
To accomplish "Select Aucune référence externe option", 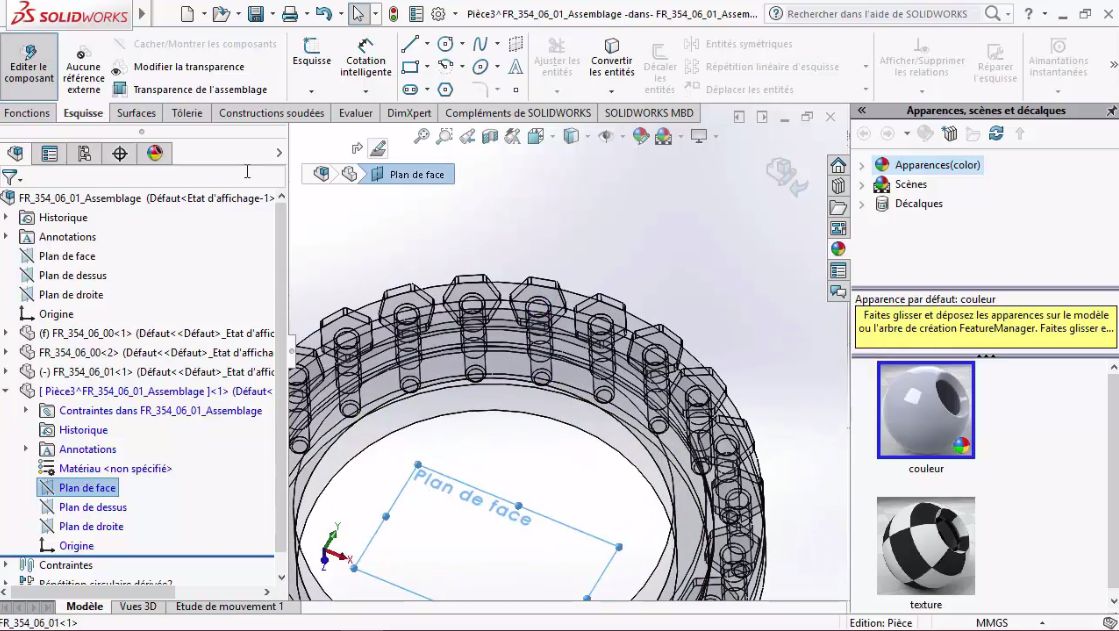I will 83,71.
